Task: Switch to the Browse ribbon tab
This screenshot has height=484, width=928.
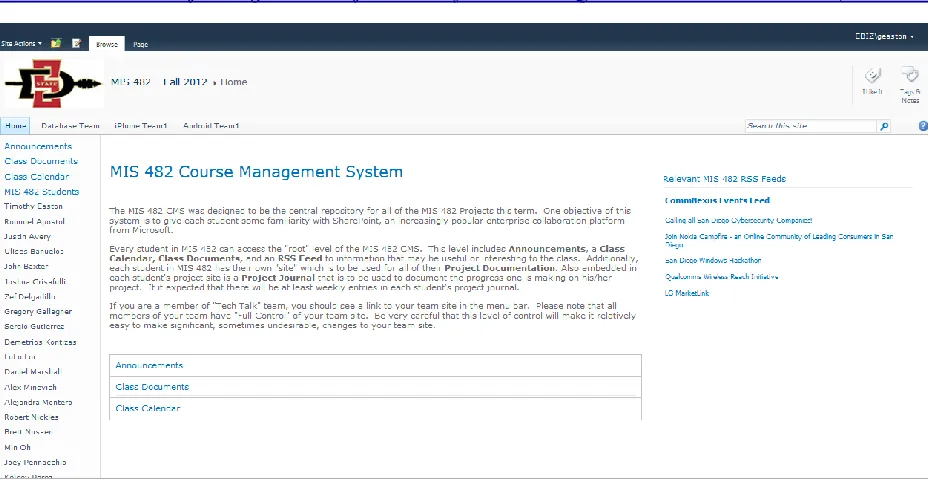Action: click(x=107, y=44)
